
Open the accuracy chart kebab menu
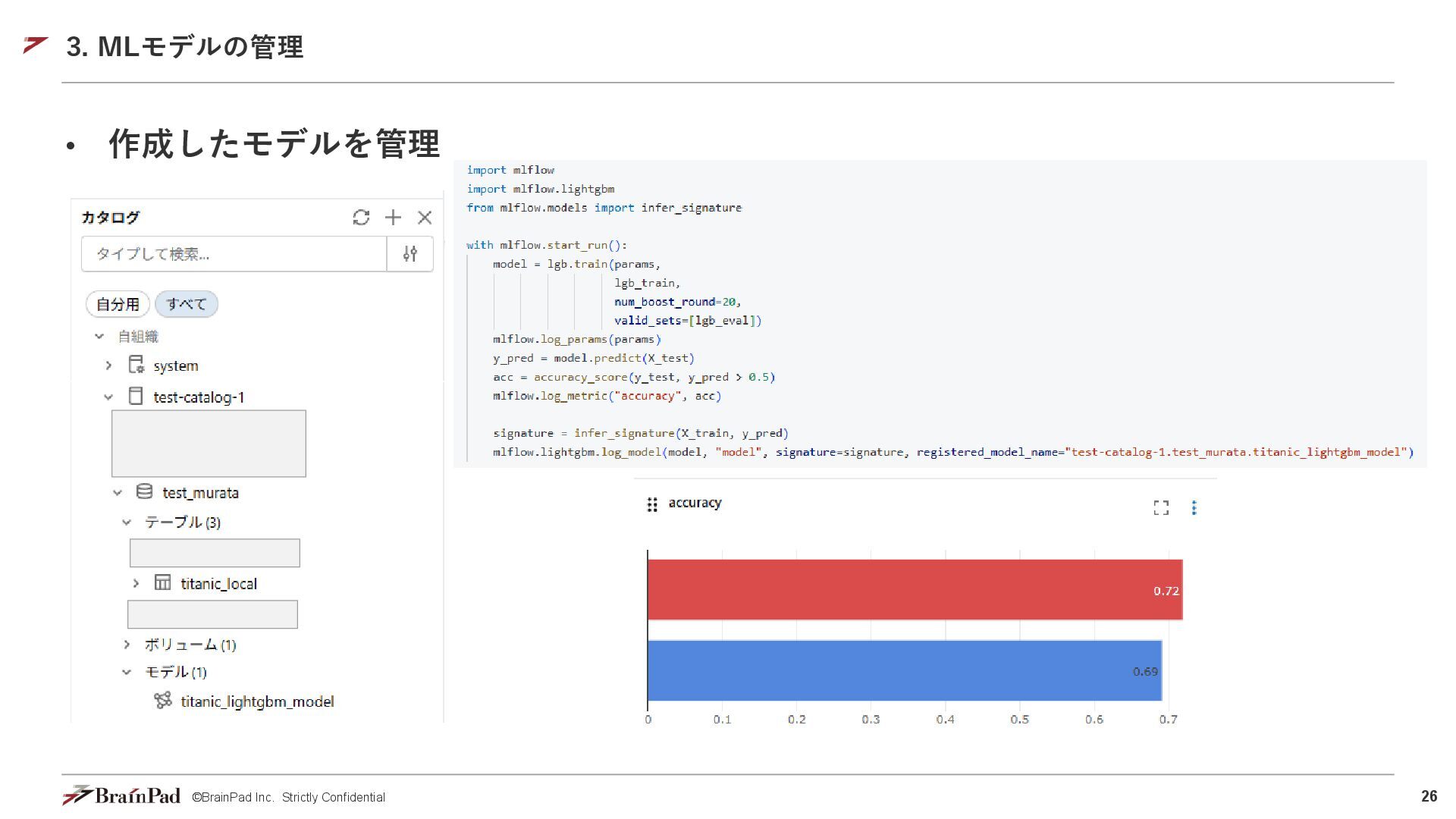(x=1194, y=507)
